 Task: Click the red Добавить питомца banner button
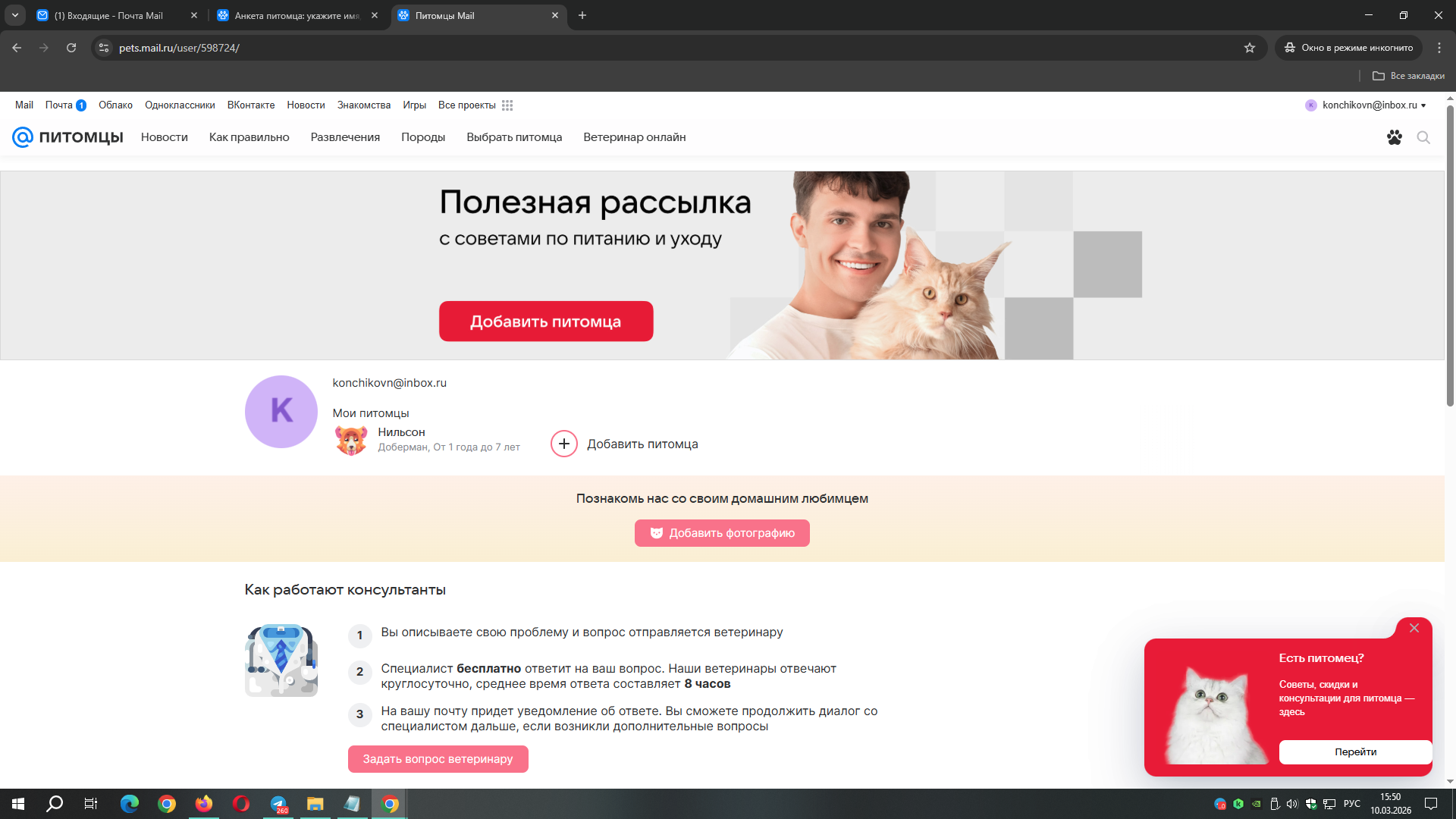pos(546,322)
